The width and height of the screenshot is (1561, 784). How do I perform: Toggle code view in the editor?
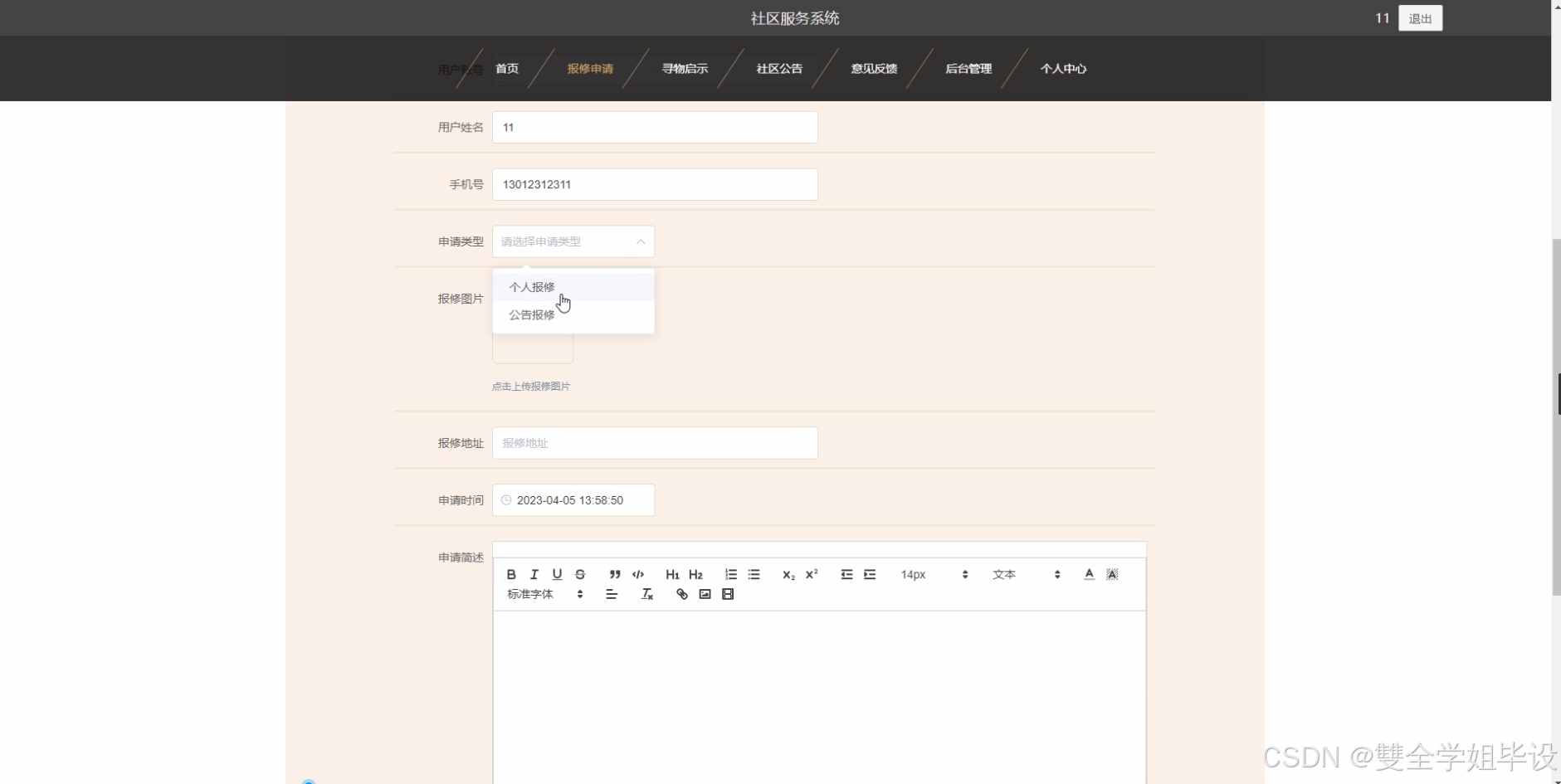pos(638,574)
